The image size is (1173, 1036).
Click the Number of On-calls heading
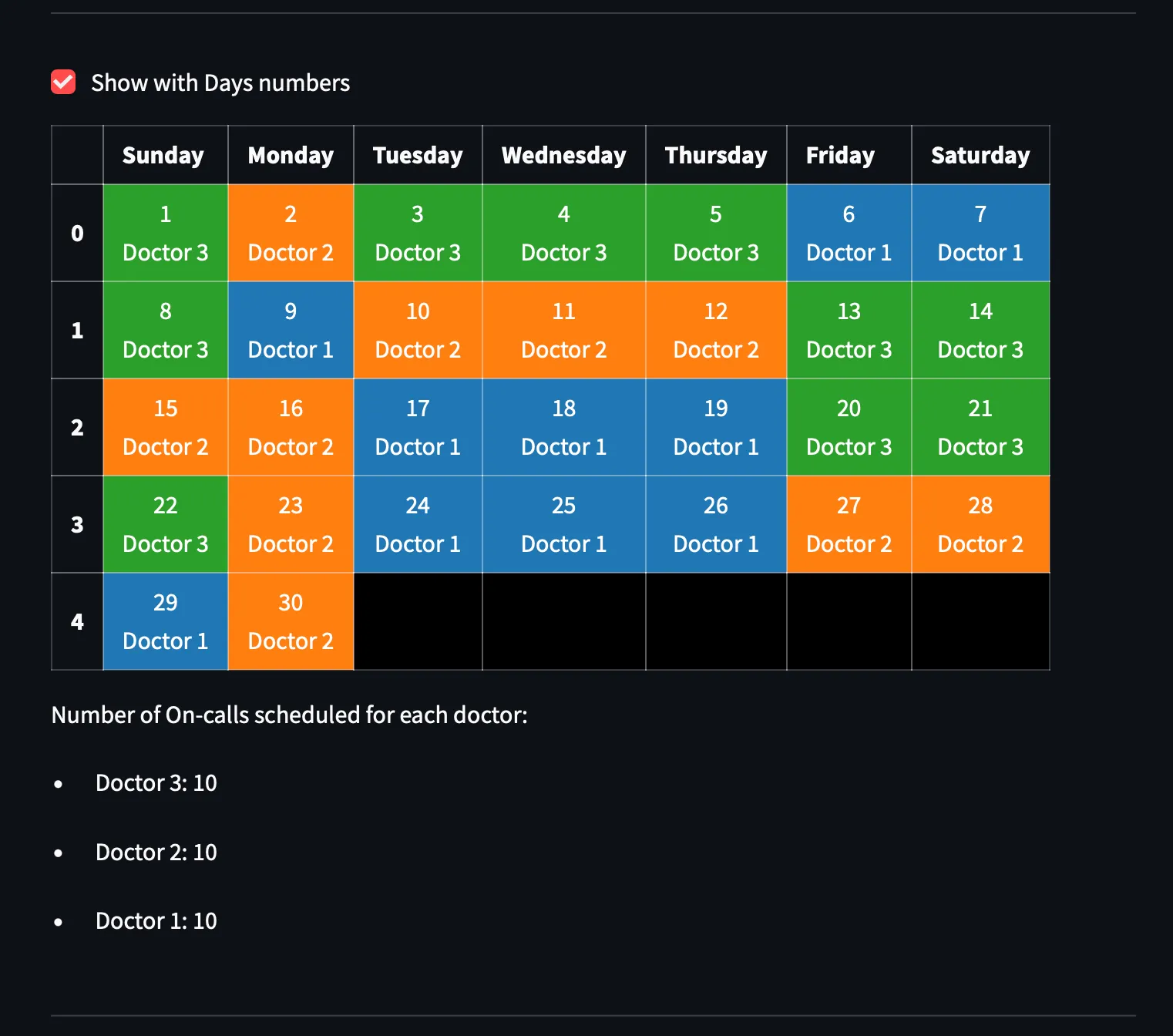pos(289,715)
